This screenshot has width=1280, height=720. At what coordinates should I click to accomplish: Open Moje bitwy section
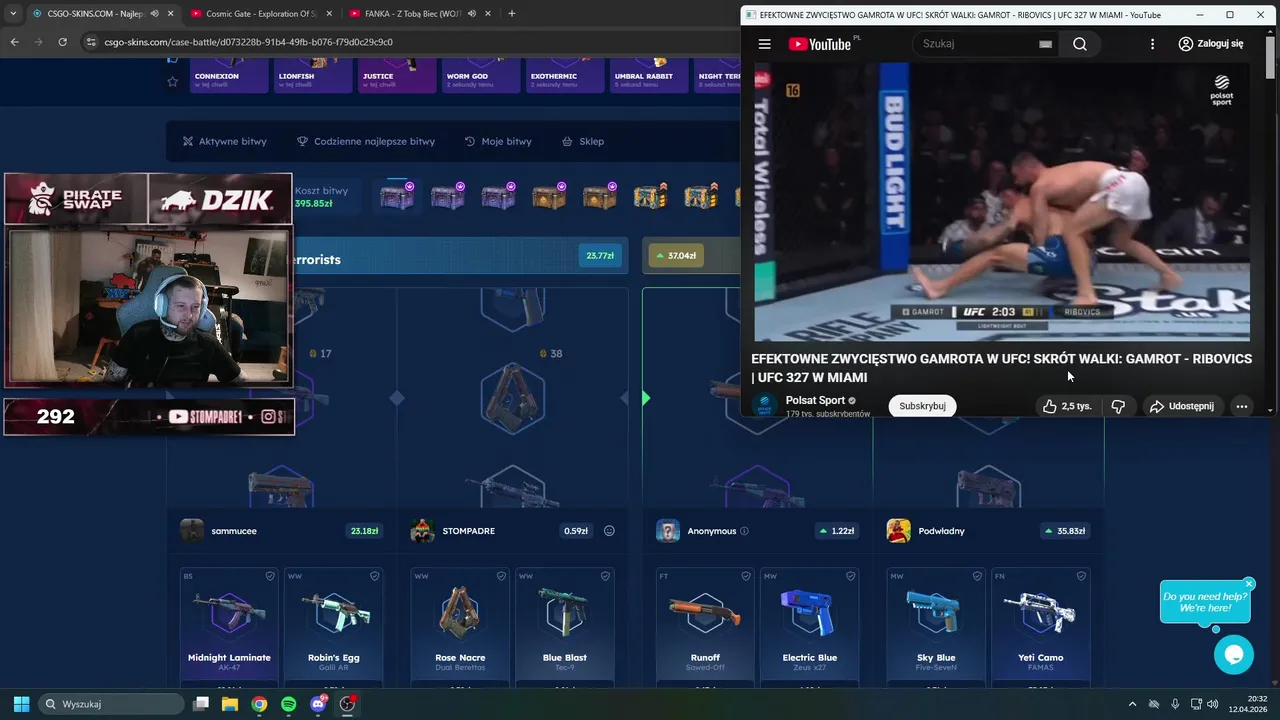click(x=498, y=141)
